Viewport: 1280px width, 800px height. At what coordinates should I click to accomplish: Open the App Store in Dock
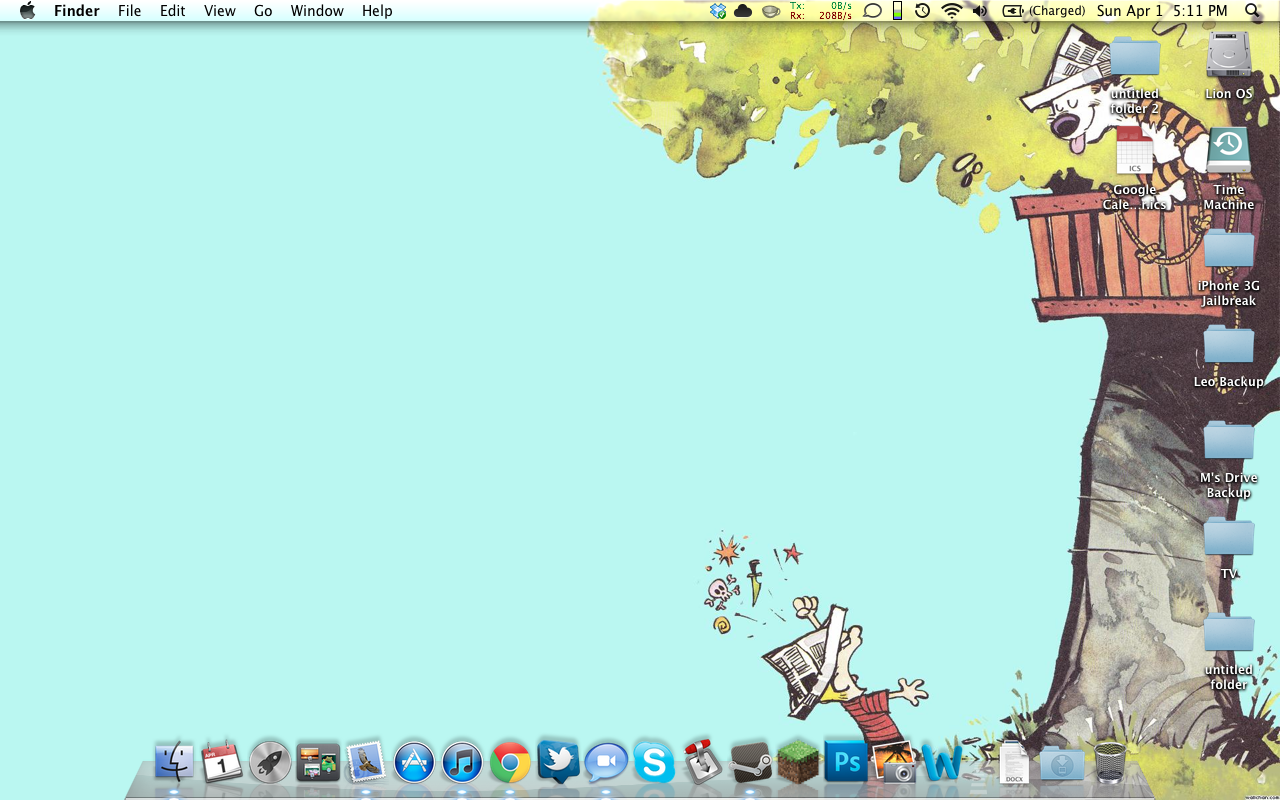414,763
